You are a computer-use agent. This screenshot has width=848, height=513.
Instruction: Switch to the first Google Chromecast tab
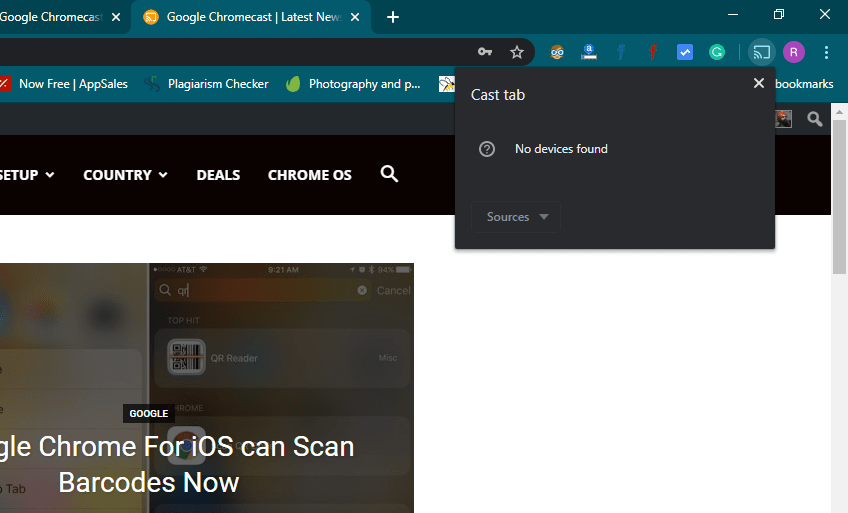point(51,17)
